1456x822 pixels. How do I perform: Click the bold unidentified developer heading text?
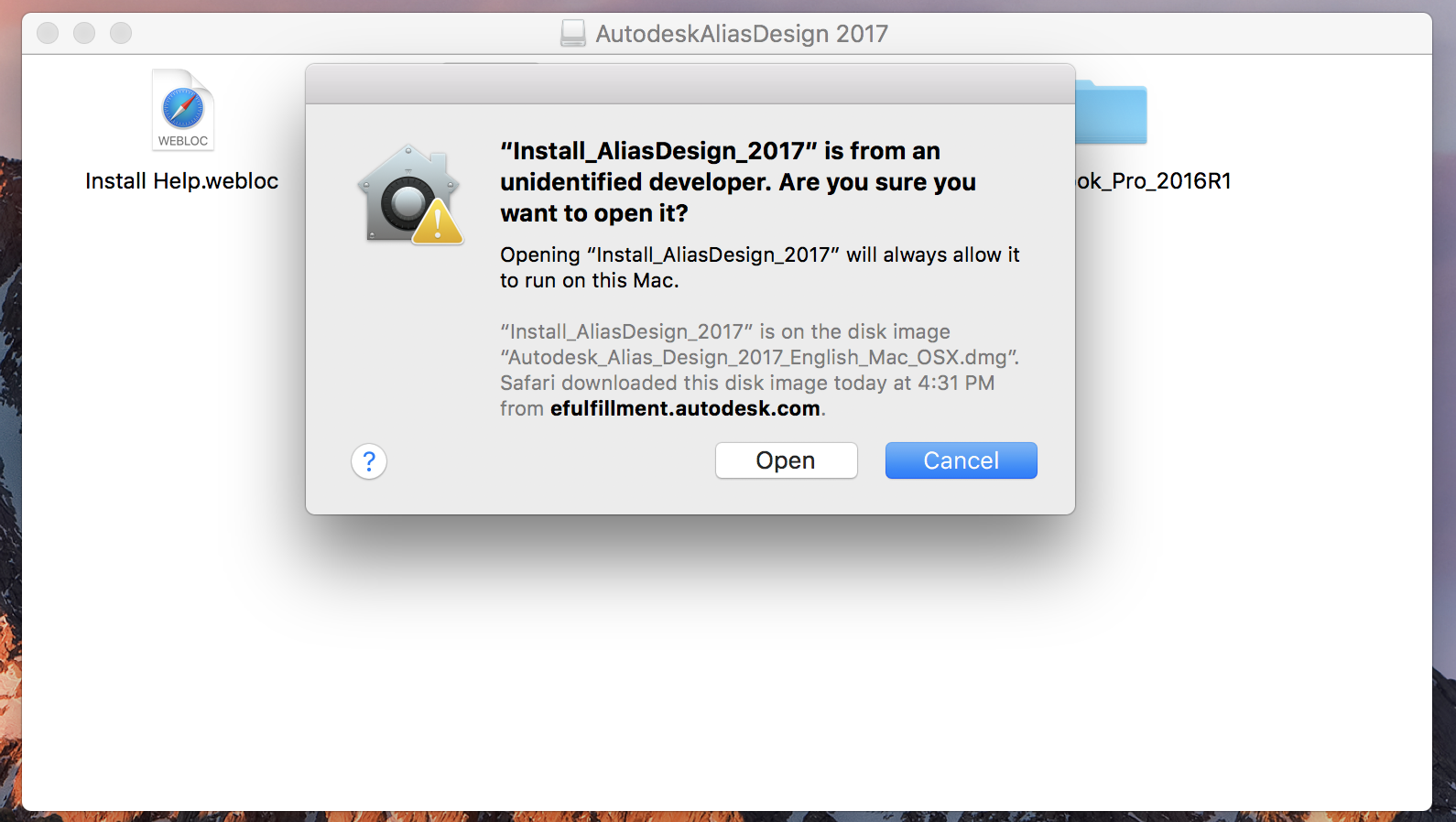point(738,182)
